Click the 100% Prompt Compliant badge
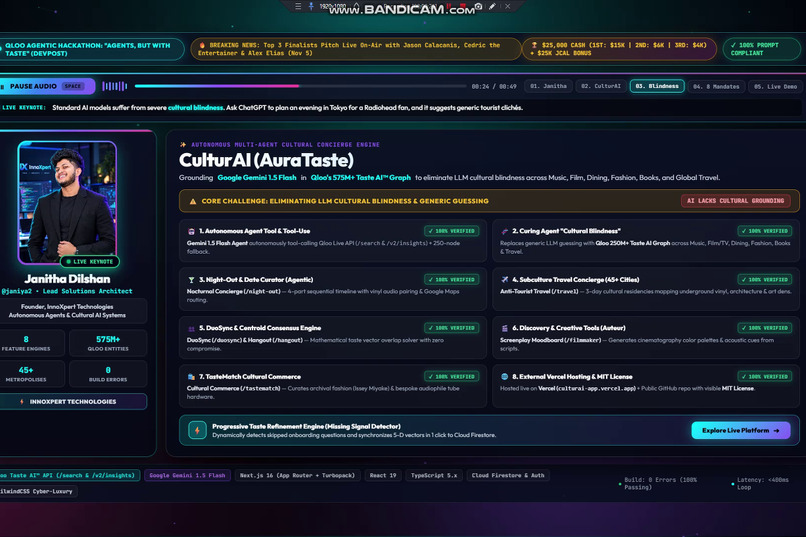 coord(761,49)
